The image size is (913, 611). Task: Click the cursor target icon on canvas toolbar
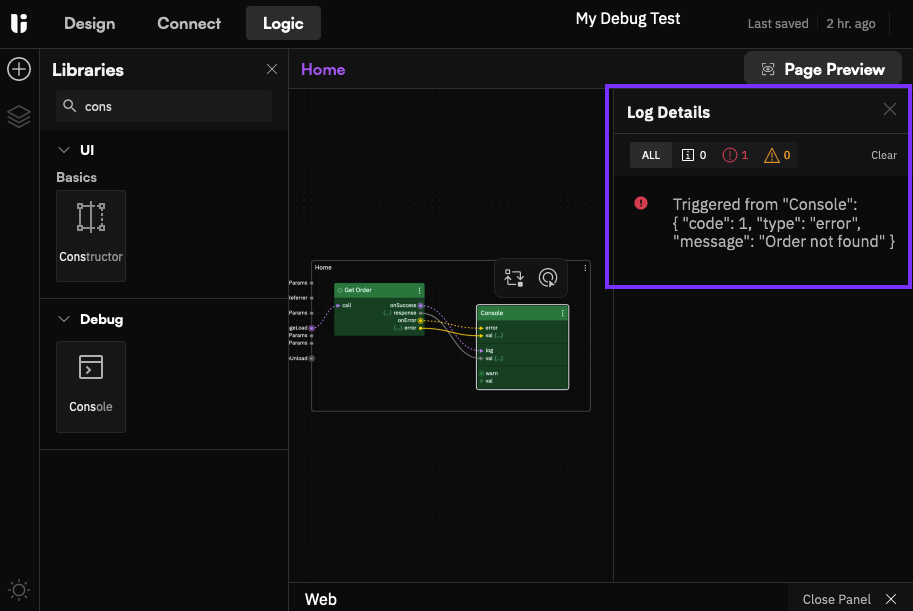point(548,278)
